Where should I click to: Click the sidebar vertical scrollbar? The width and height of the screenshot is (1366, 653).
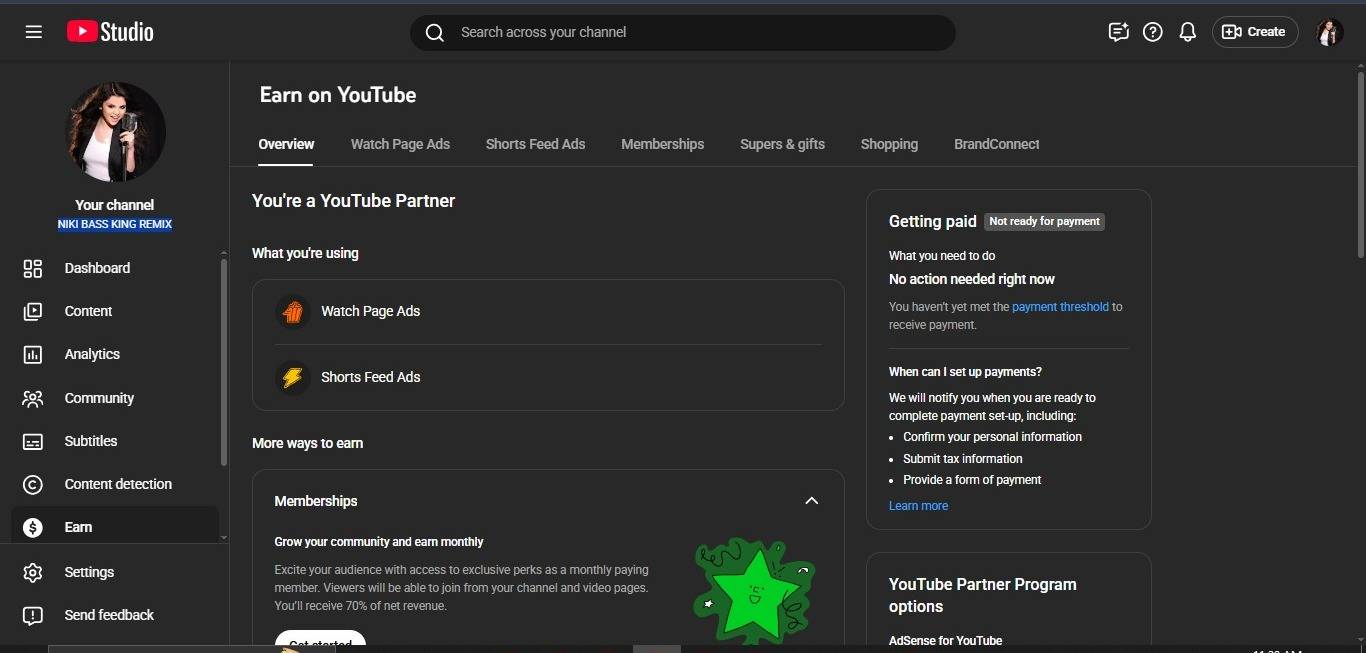(x=224, y=360)
